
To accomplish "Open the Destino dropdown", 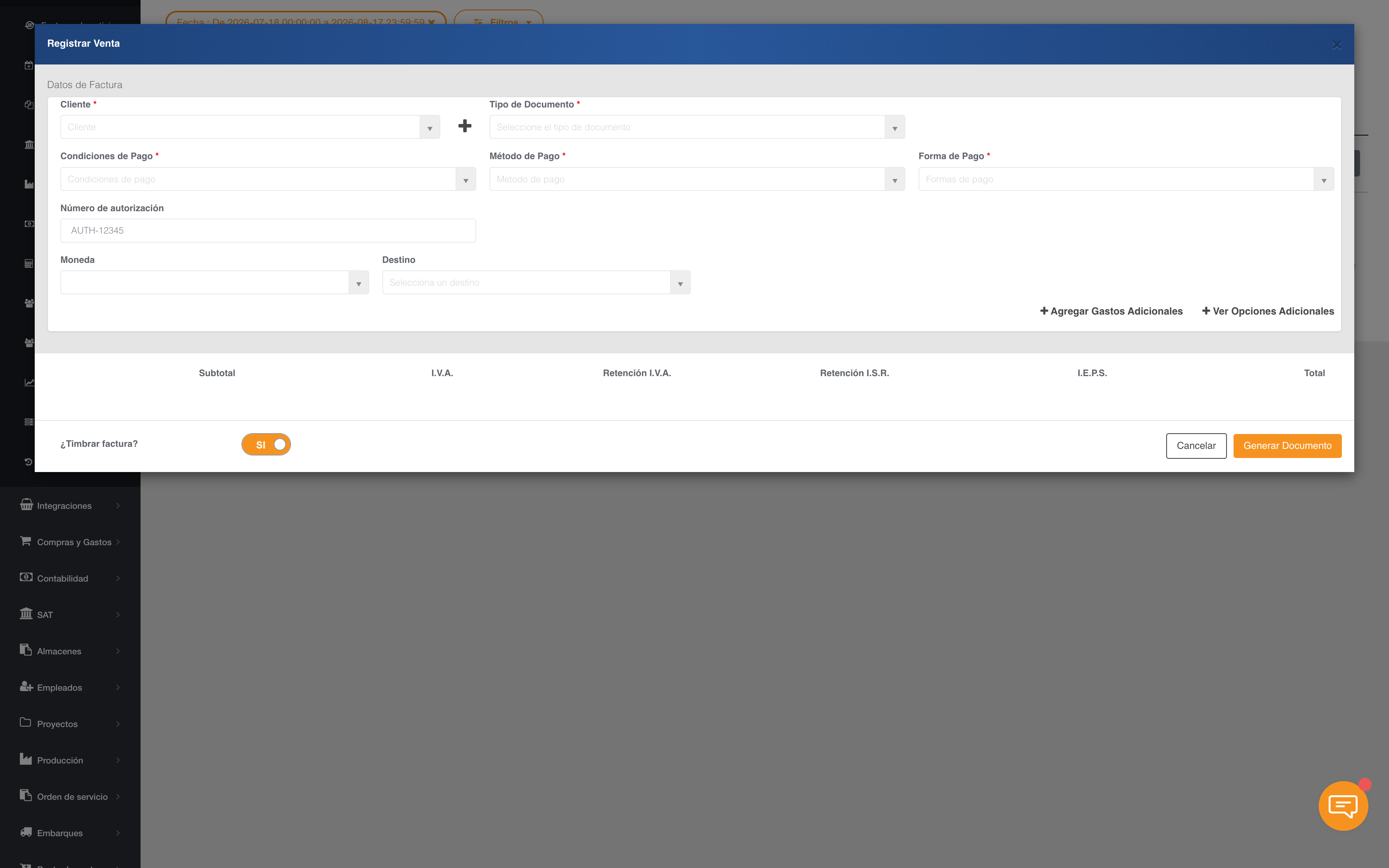I will [x=536, y=282].
